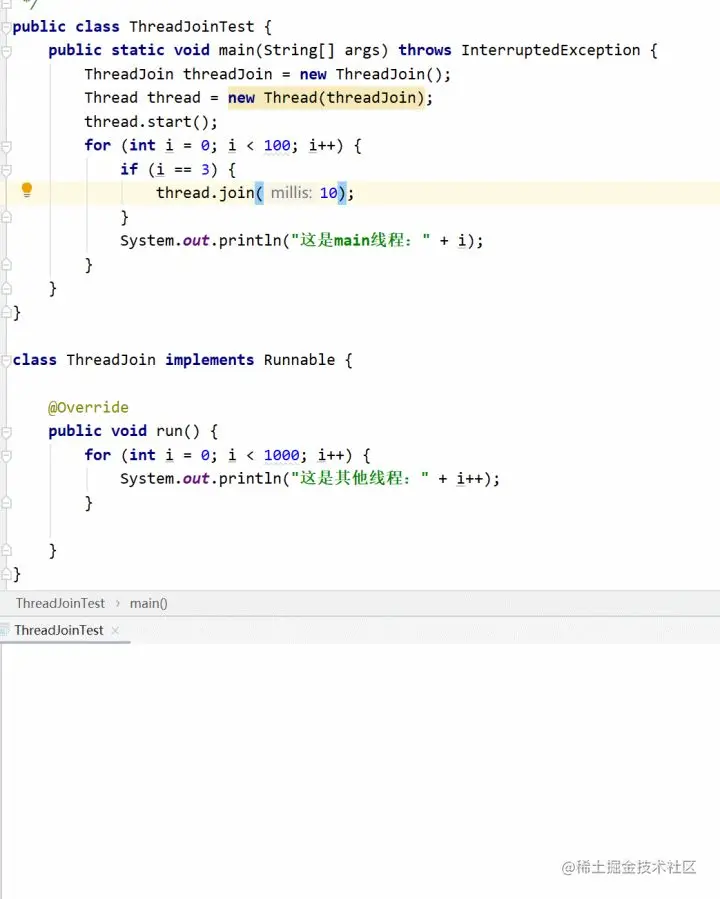Image resolution: width=720 pixels, height=899 pixels.
Task: Collapse the 'for (int i = 0; i < 1000' loop fold
Action: [x=6, y=456]
